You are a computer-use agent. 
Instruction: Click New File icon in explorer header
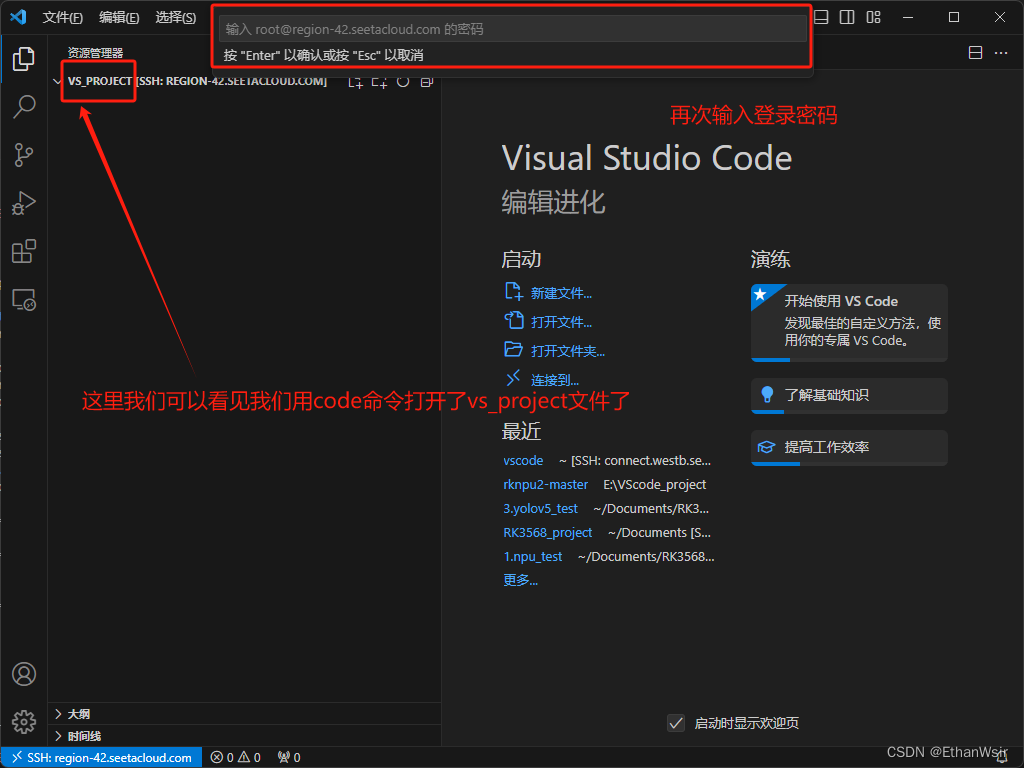pos(355,82)
